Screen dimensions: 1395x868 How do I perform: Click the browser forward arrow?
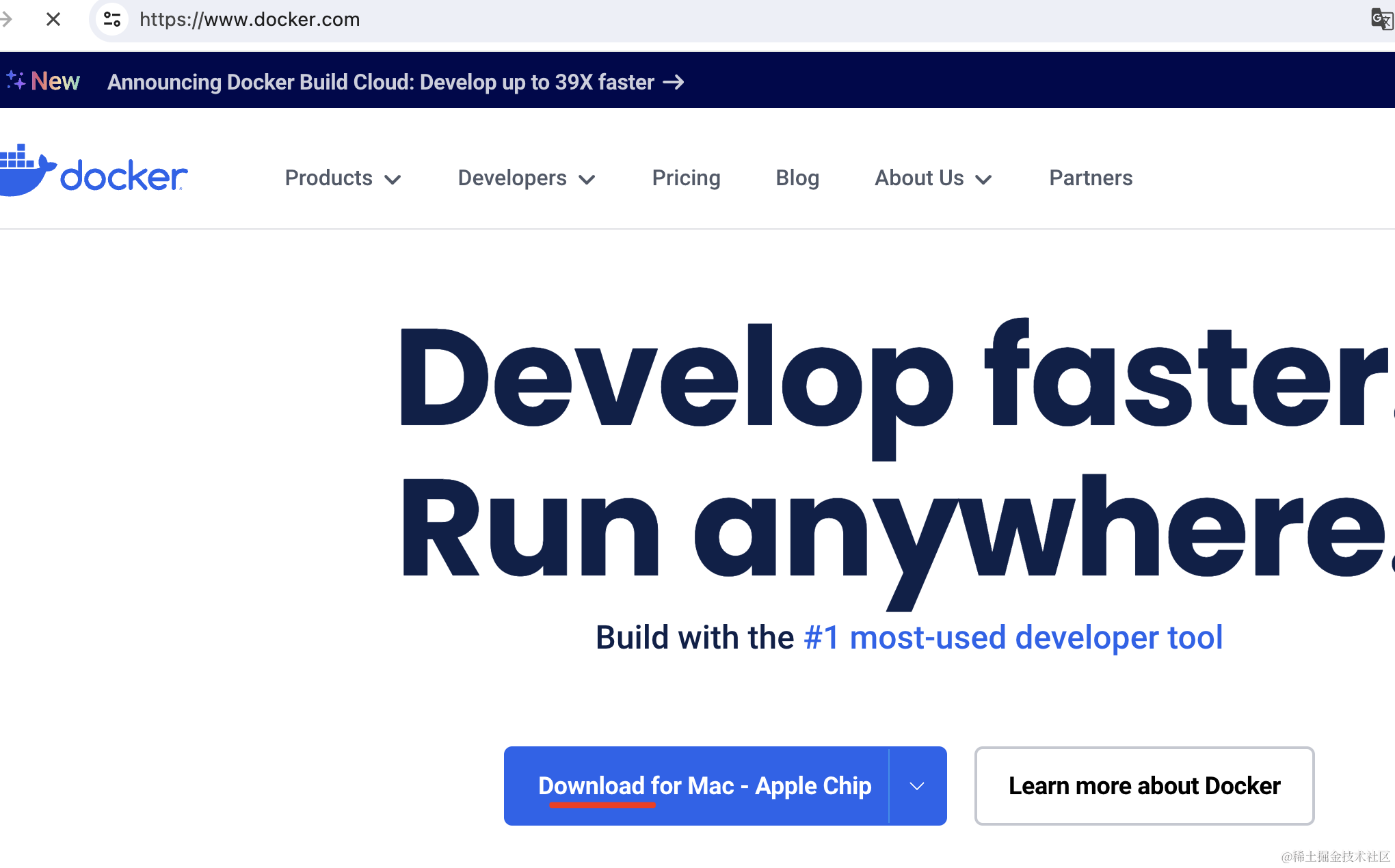click(7, 19)
